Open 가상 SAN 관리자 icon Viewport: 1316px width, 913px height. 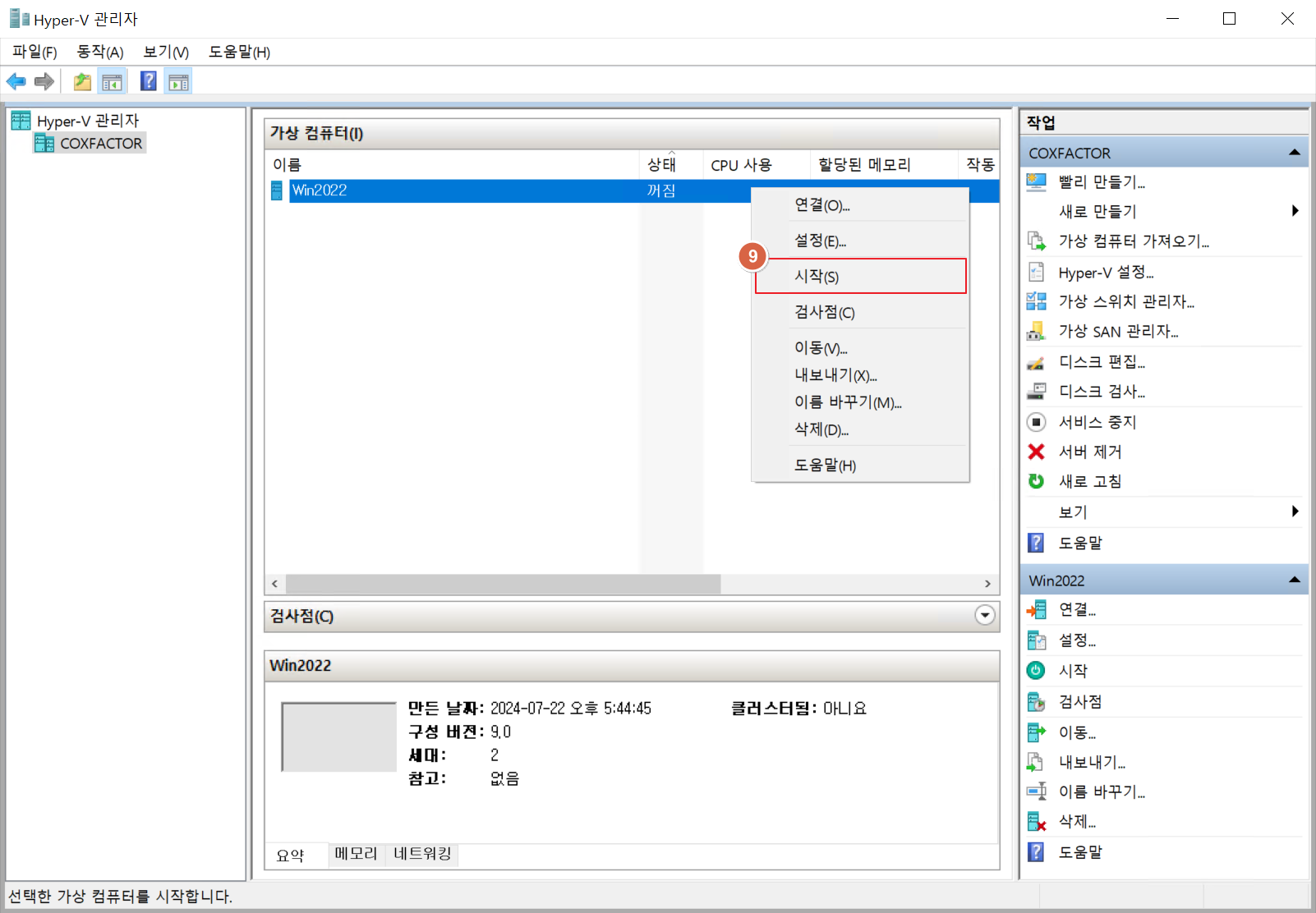pos(1037,331)
